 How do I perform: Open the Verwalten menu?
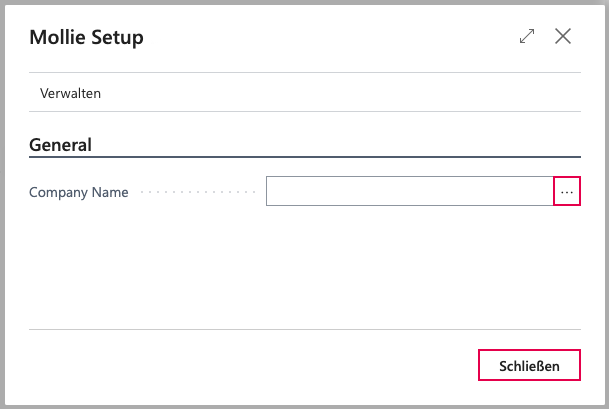[x=70, y=93]
